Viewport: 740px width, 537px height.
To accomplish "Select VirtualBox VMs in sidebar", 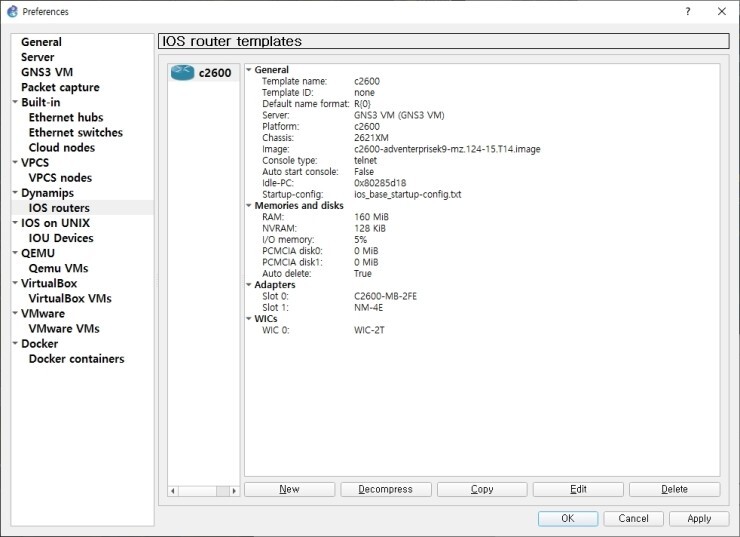I will [x=70, y=299].
